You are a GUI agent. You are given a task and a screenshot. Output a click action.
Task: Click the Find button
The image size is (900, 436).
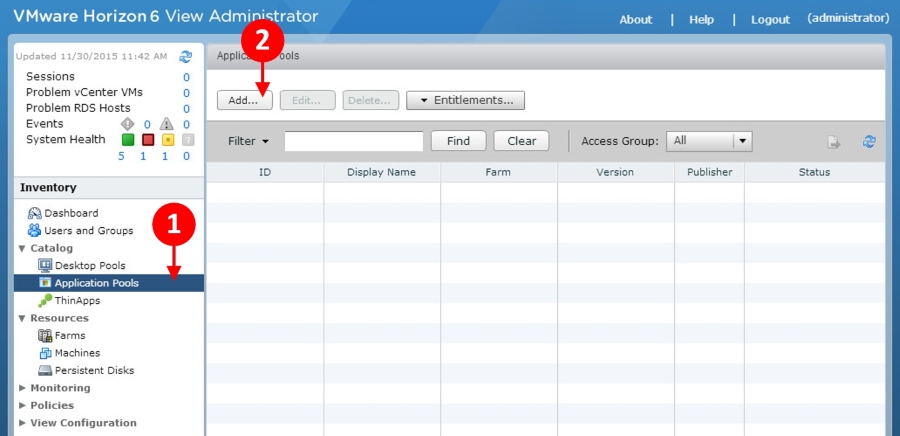[x=459, y=141]
